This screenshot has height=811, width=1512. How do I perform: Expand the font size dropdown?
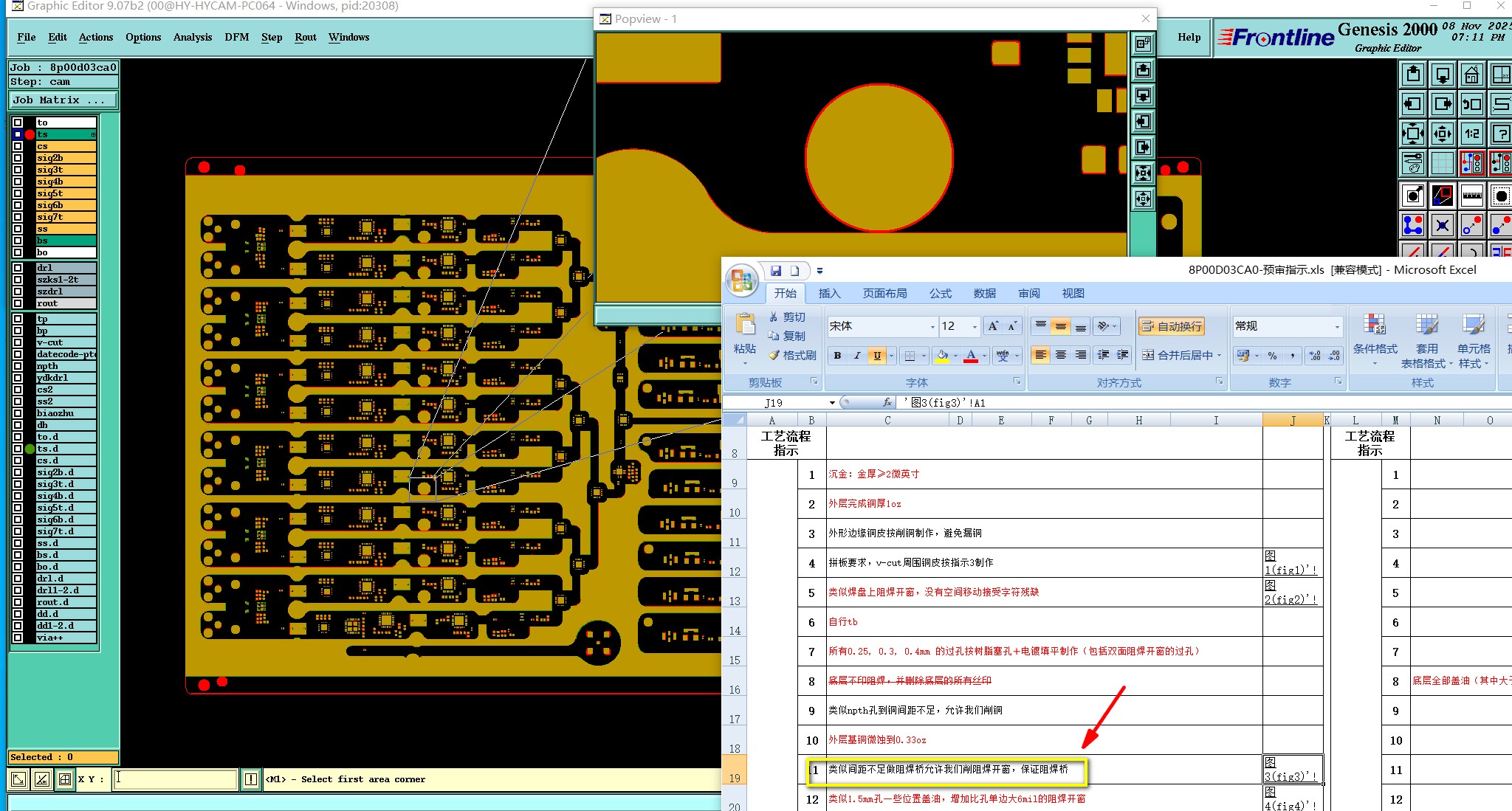[x=975, y=326]
